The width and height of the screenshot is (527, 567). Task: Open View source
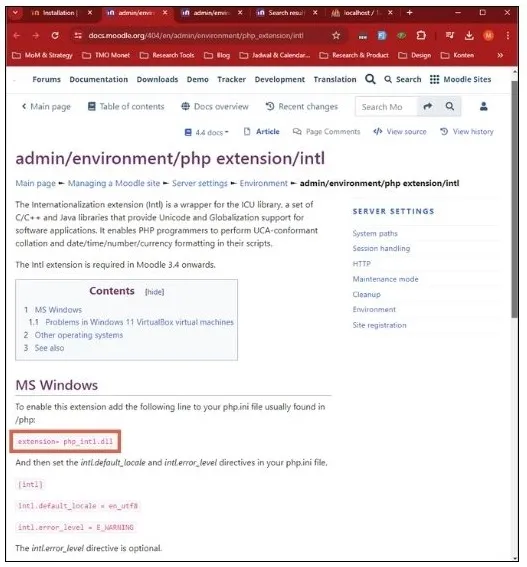pyautogui.click(x=400, y=132)
